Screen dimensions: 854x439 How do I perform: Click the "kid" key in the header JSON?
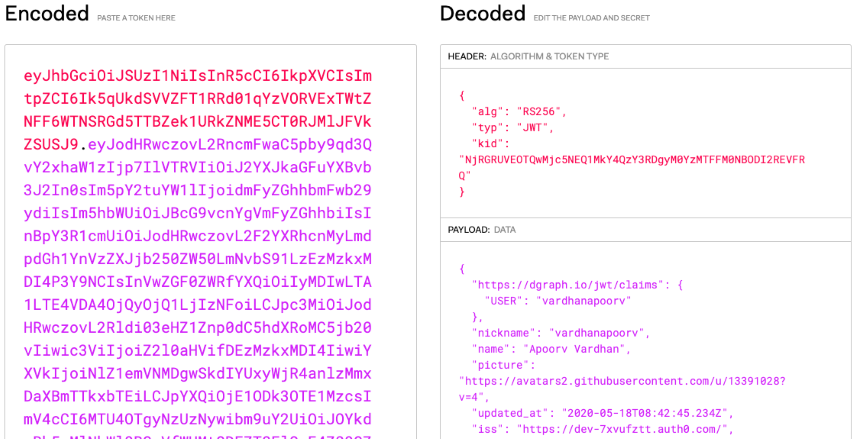coord(486,143)
